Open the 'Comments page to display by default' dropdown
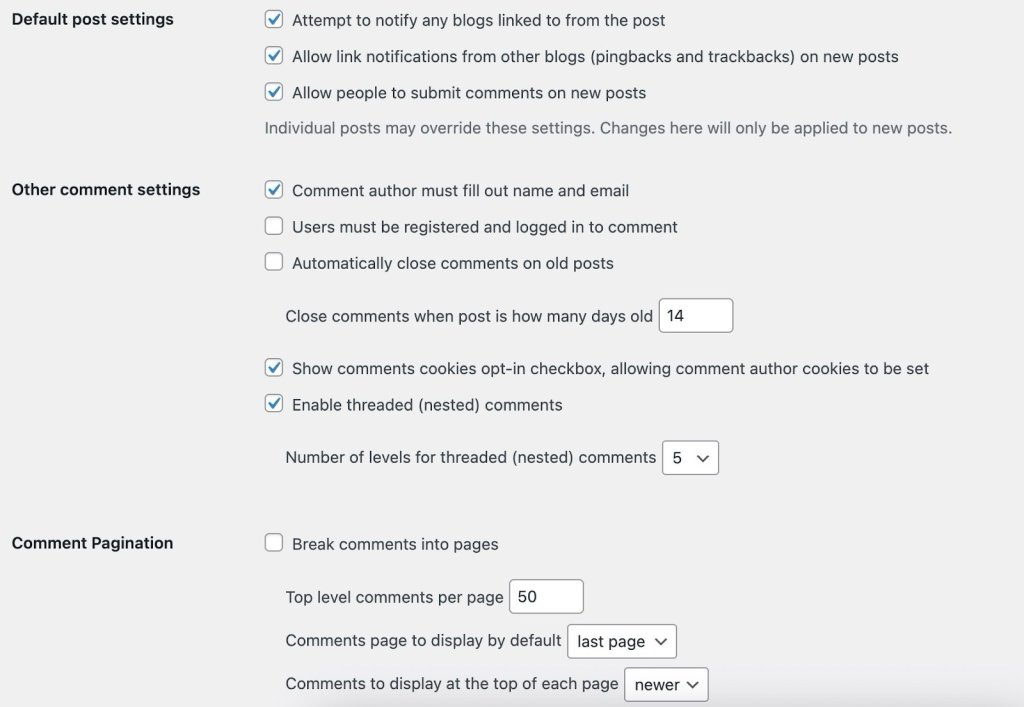The height and width of the screenshot is (707, 1024). pyautogui.click(x=622, y=641)
